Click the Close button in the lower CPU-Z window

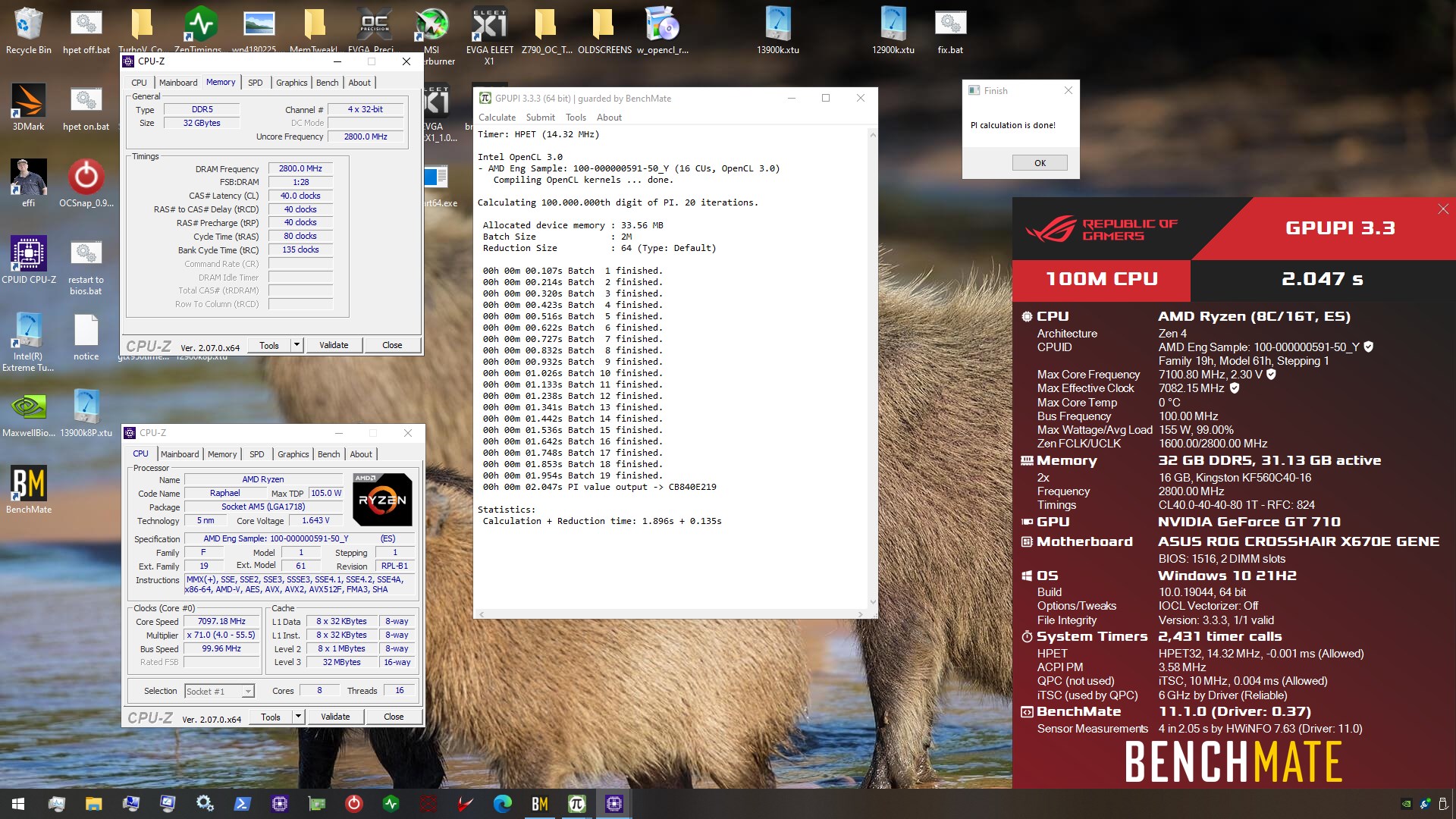point(394,717)
